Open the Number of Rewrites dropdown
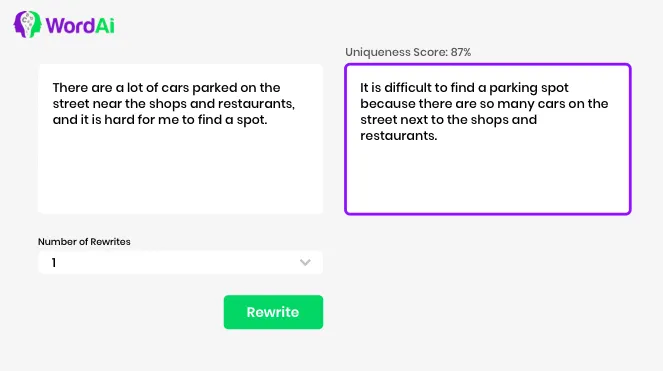Viewport: 663px width, 371px height. coord(181,263)
